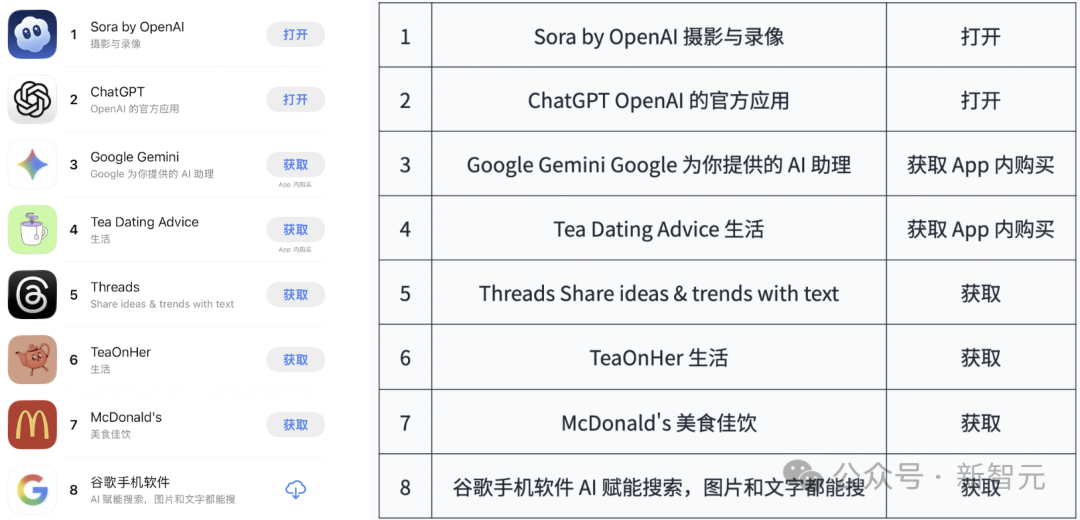The width and height of the screenshot is (1080, 520).
Task: Tap 获取 button for Threads
Action: (x=295, y=295)
